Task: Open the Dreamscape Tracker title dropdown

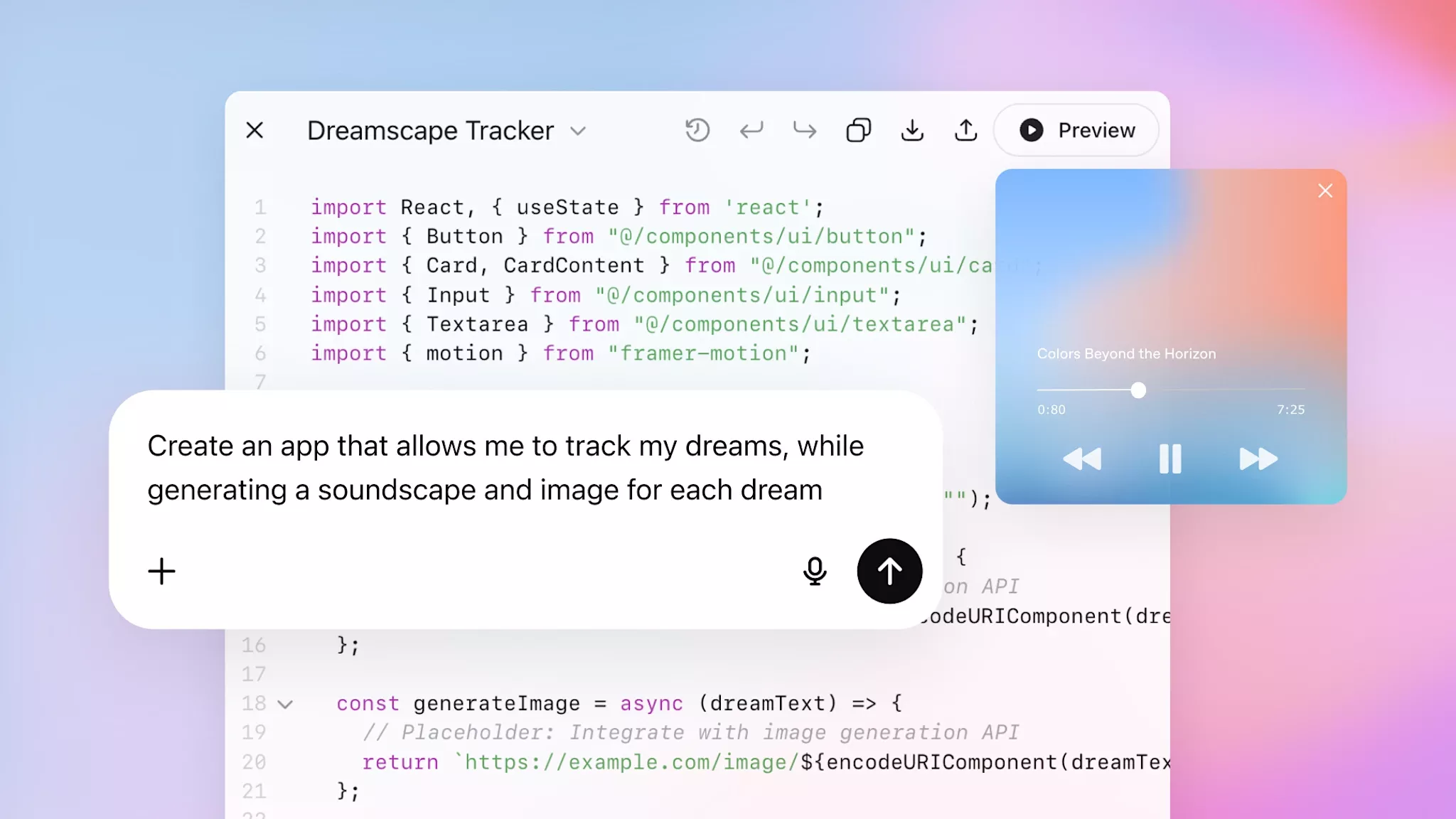Action: (579, 131)
